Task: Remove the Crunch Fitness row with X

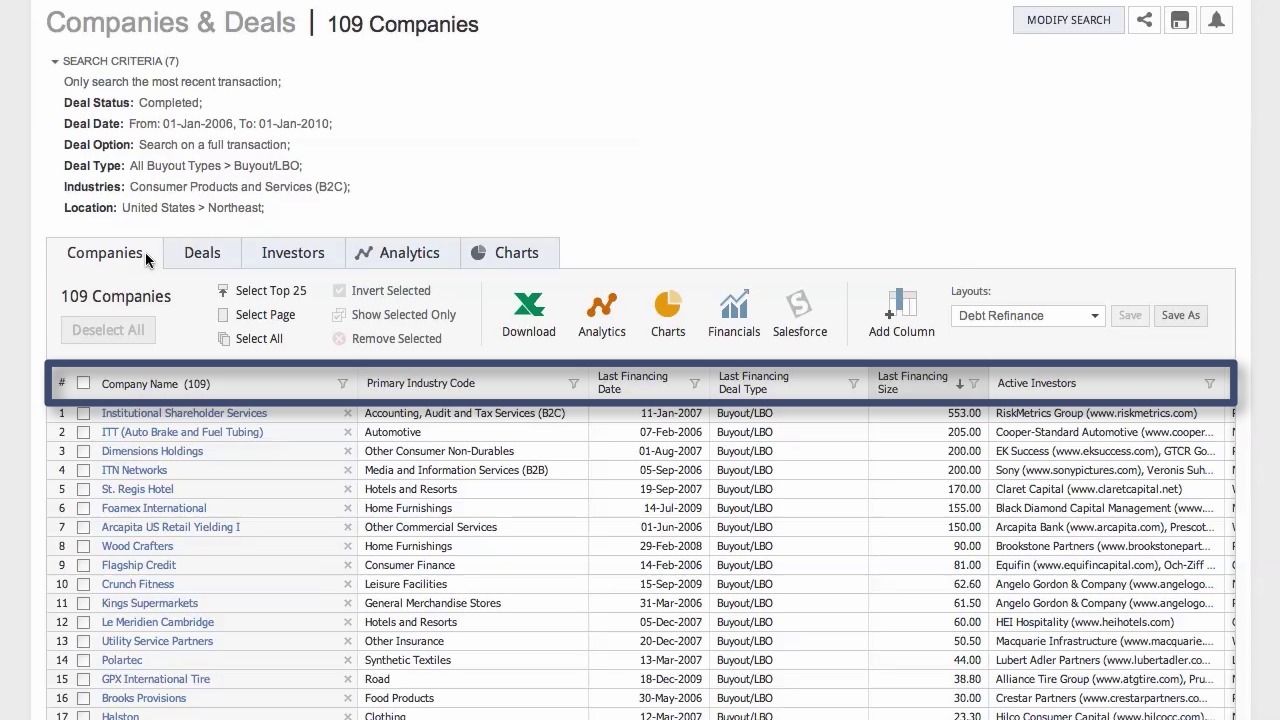Action: tap(348, 584)
